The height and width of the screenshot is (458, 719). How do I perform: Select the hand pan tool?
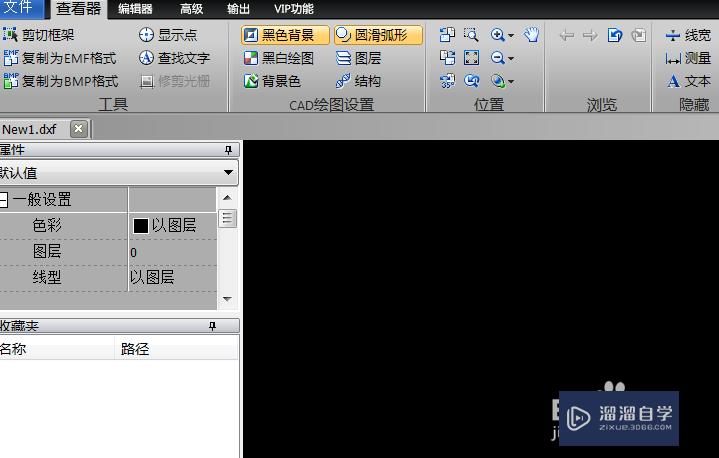[x=531, y=35]
